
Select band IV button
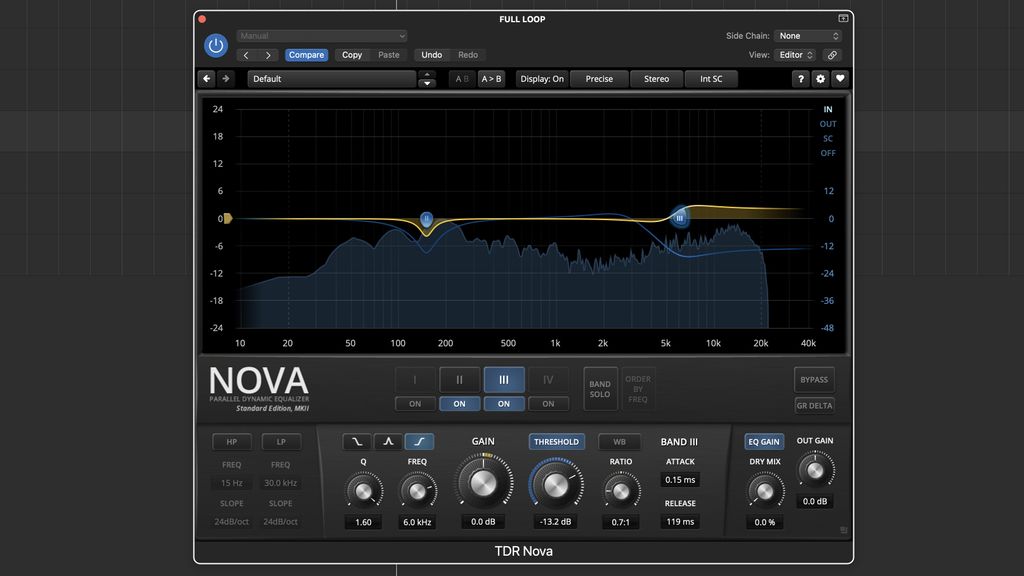click(548, 379)
